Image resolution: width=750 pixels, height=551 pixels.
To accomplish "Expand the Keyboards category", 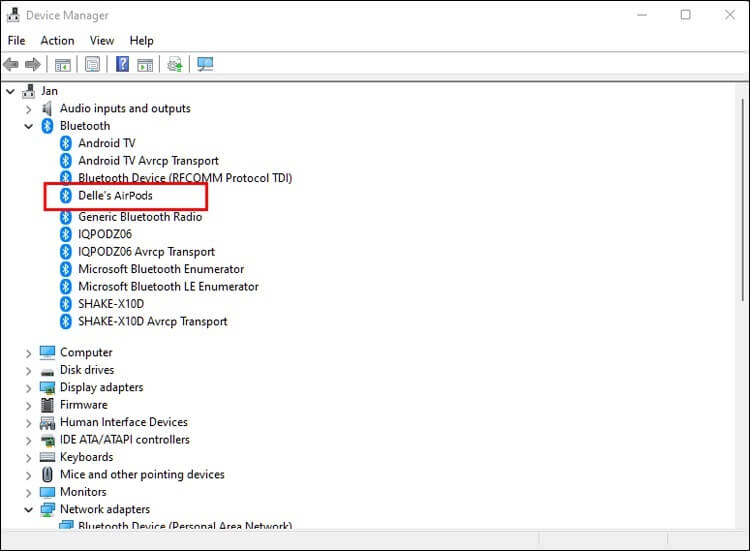I will (28, 458).
